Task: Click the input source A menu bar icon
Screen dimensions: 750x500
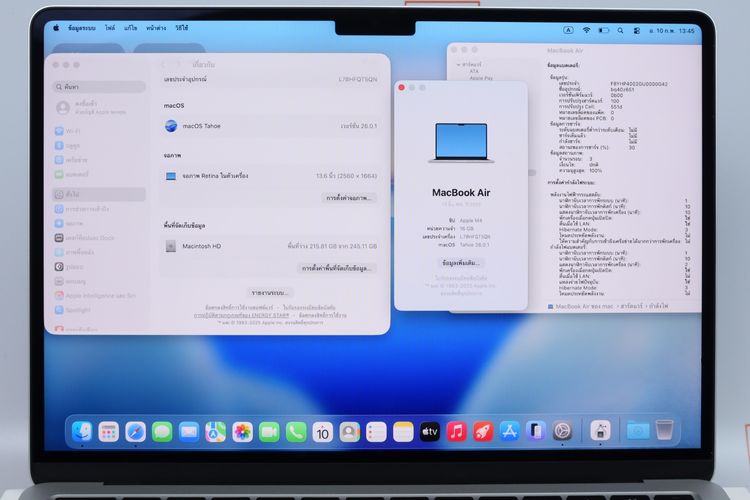Action: click(568, 30)
